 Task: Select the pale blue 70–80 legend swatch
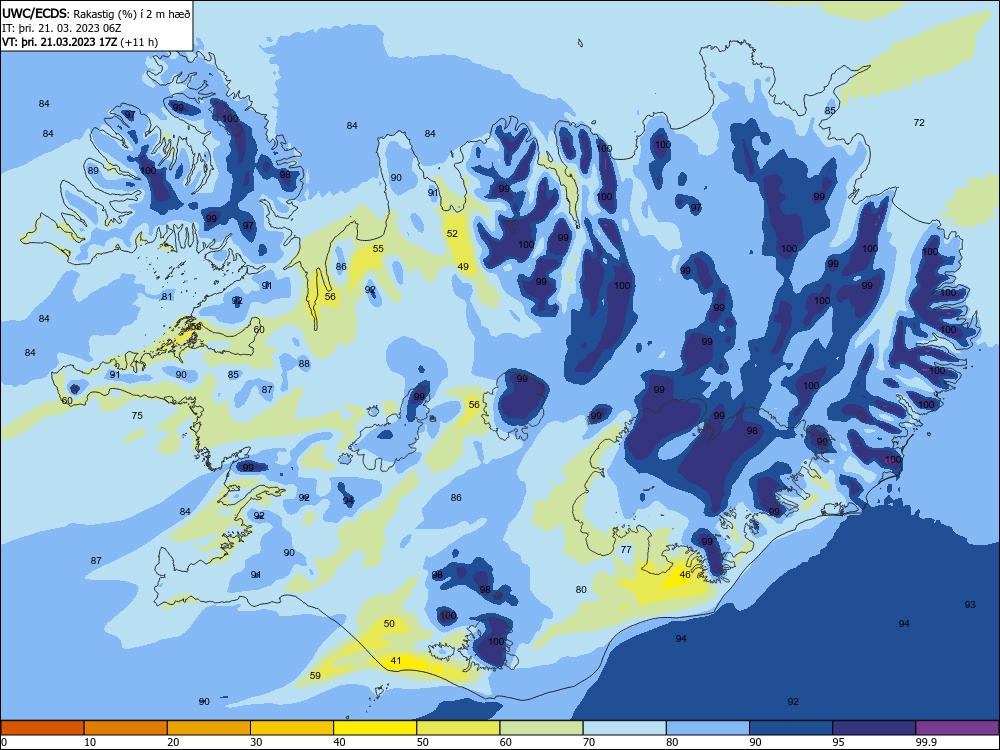(624, 728)
